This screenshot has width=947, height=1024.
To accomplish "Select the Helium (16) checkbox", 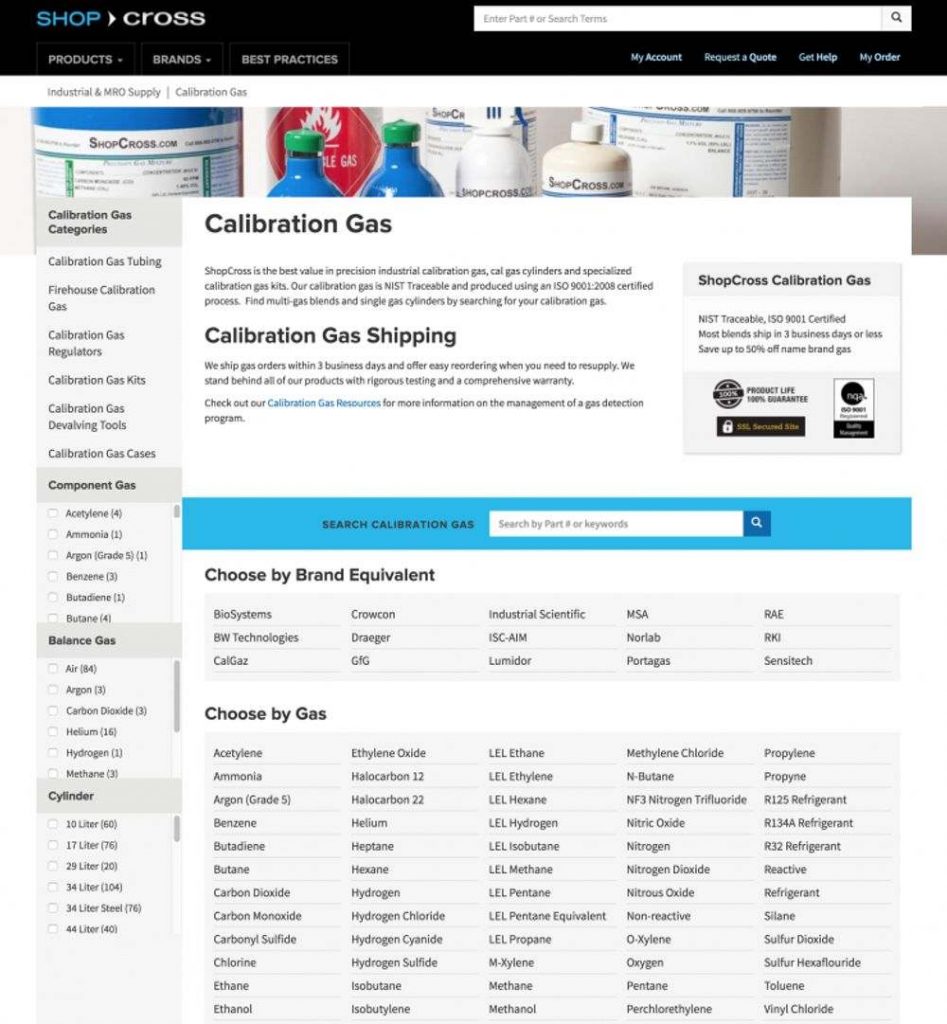I will (53, 731).
